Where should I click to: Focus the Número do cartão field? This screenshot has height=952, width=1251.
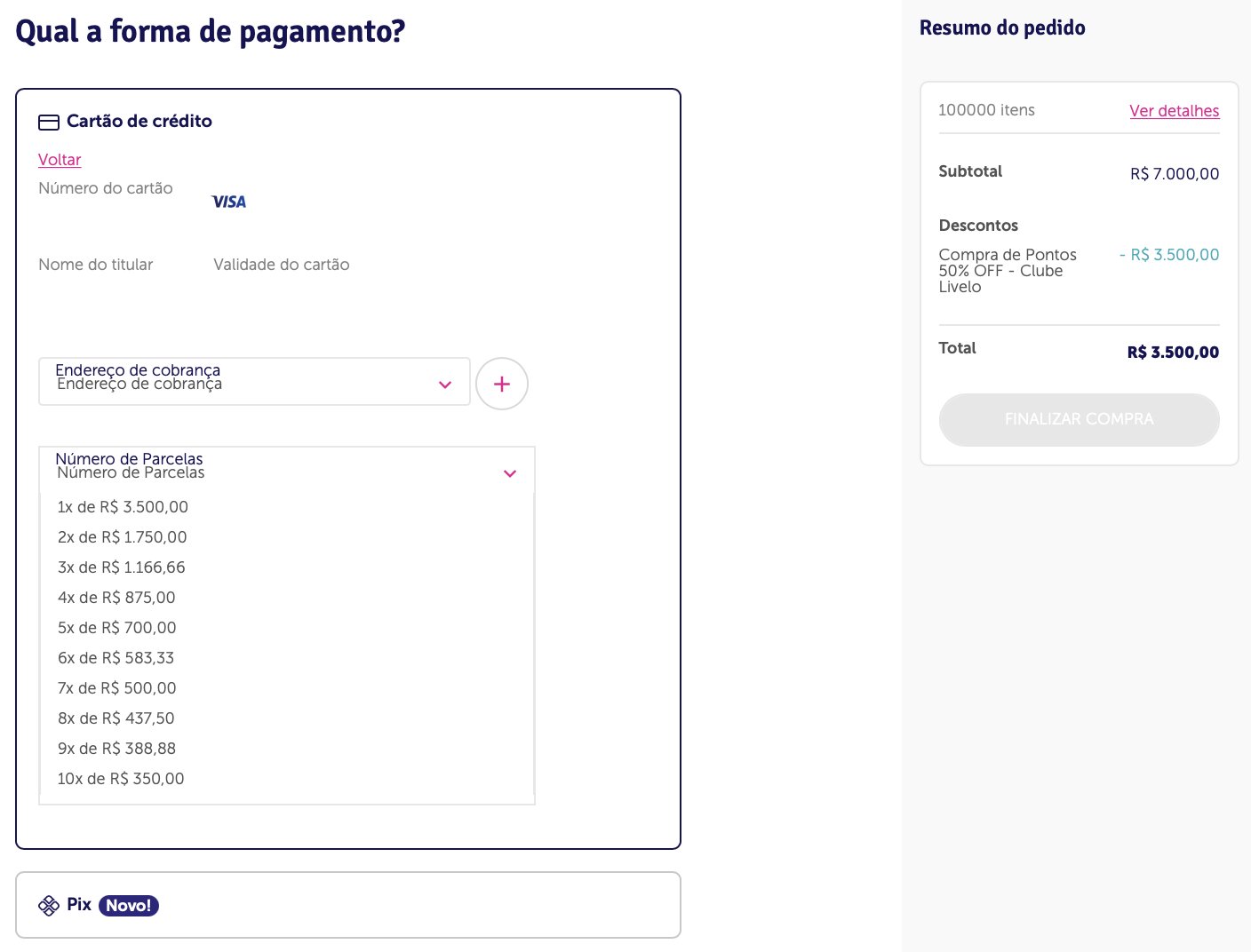click(x=106, y=188)
